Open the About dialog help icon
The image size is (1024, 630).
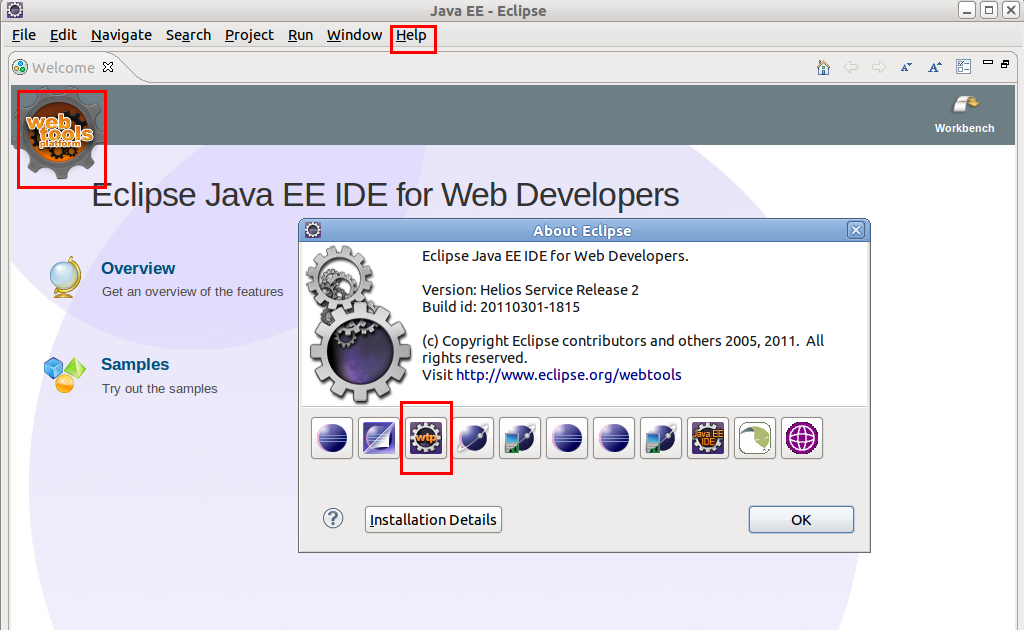pos(333,519)
